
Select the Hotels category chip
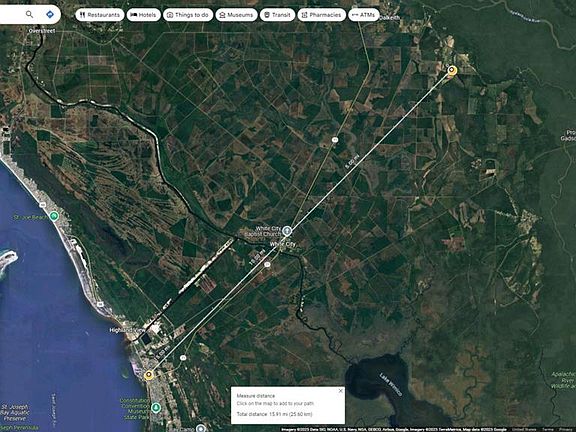coord(144,15)
